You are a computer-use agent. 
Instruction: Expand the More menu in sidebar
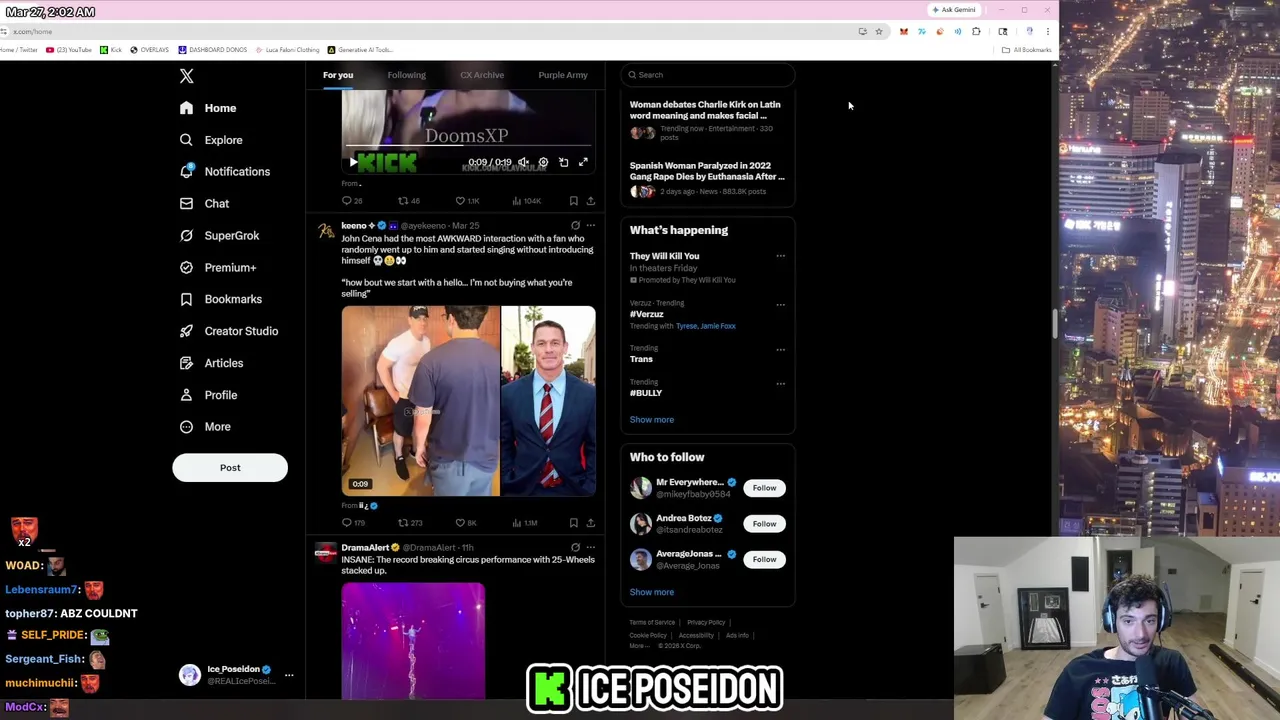tap(205, 427)
